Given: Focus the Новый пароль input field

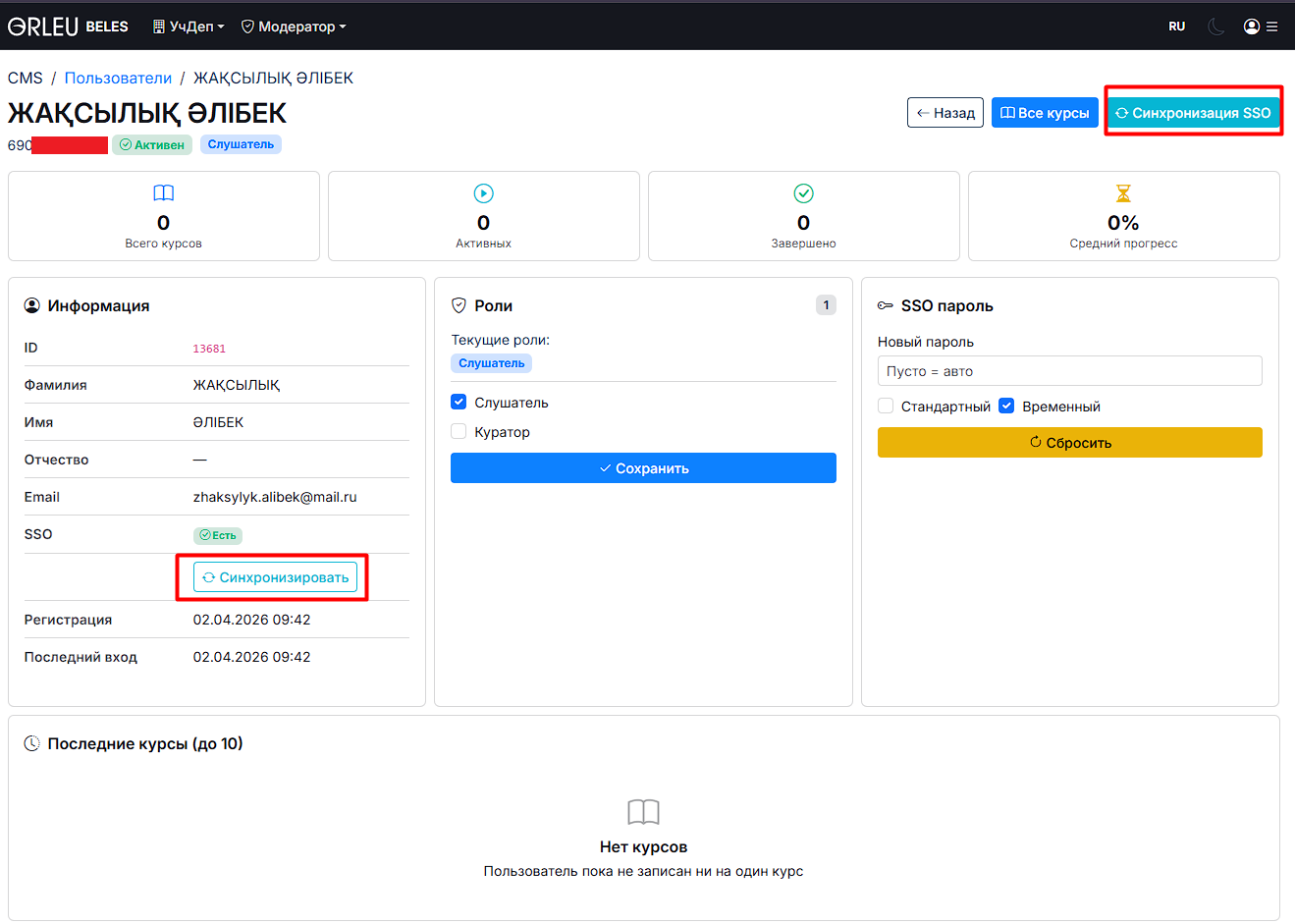Looking at the screenshot, I should (1069, 371).
